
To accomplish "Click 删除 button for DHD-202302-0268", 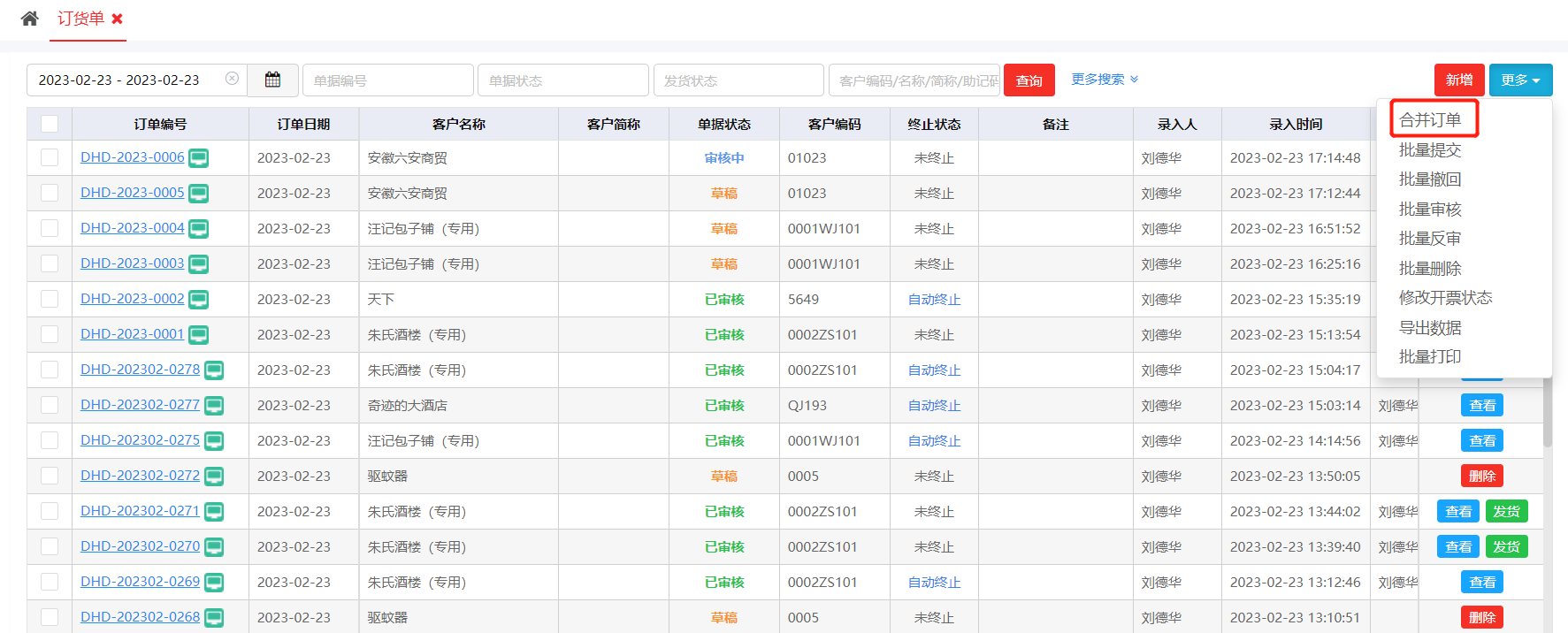I will 1482,618.
